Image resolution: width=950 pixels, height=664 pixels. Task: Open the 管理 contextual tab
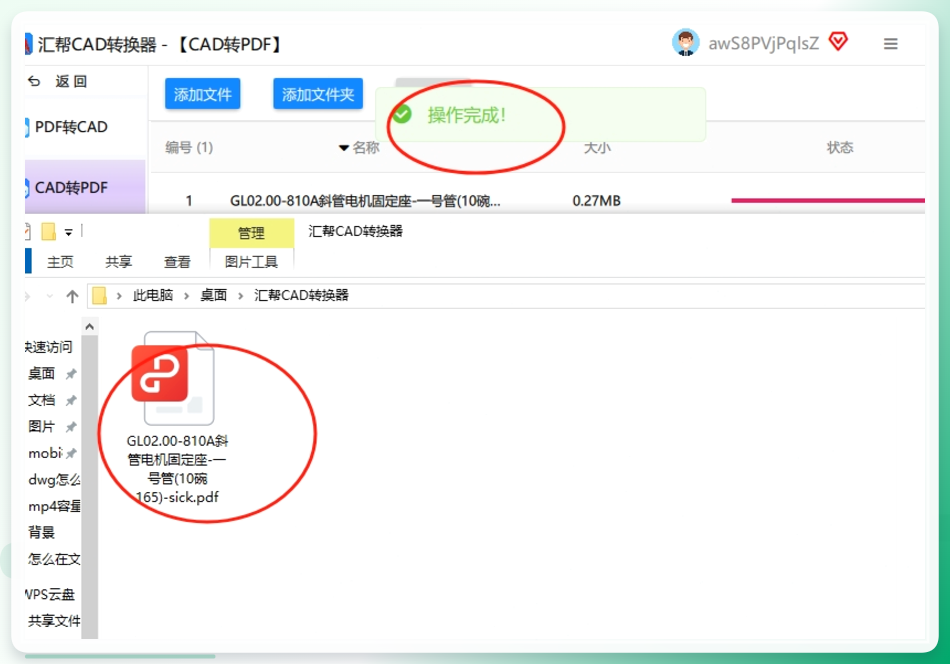[251, 233]
